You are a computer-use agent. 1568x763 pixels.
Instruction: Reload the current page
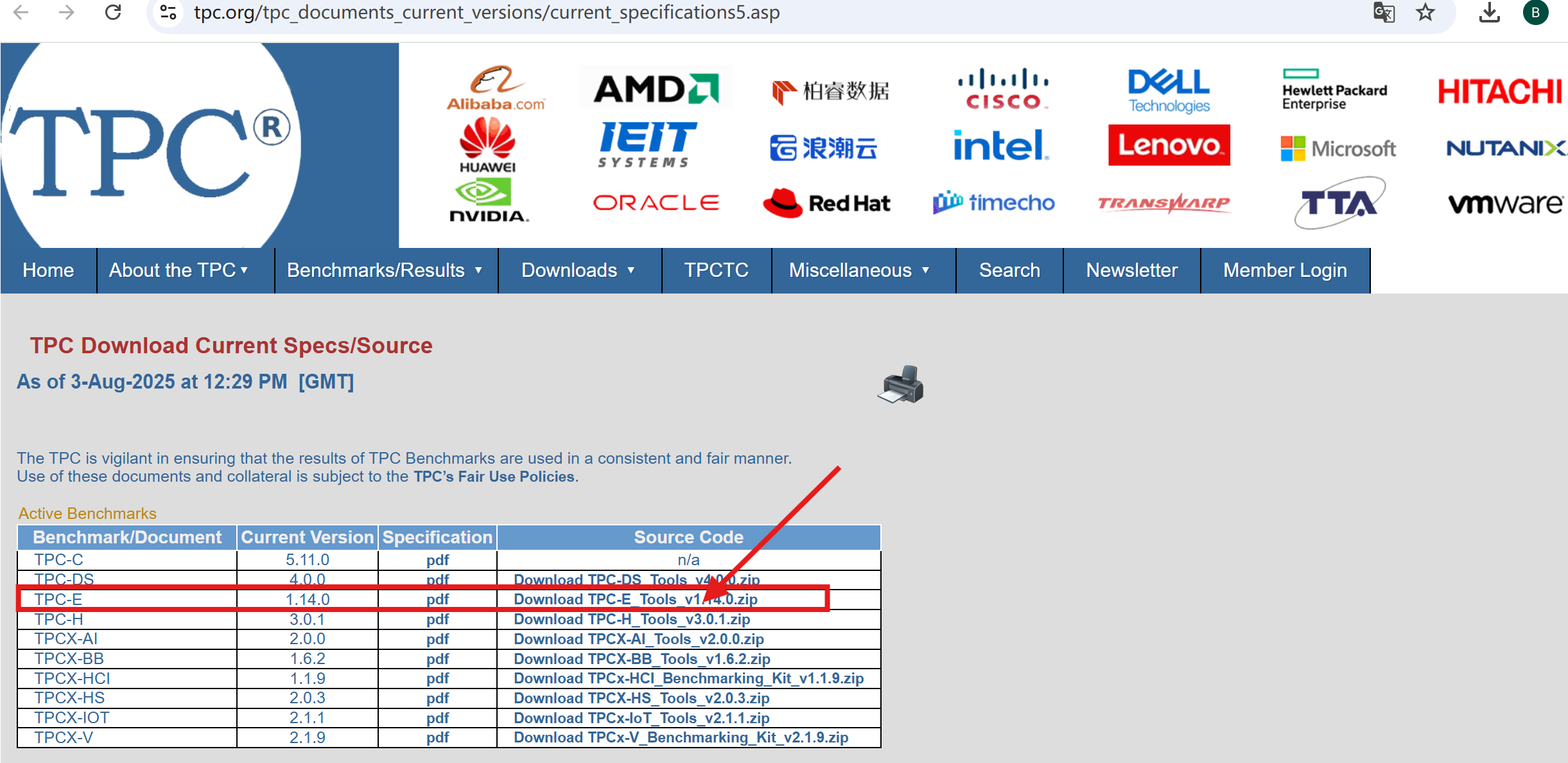point(113,12)
